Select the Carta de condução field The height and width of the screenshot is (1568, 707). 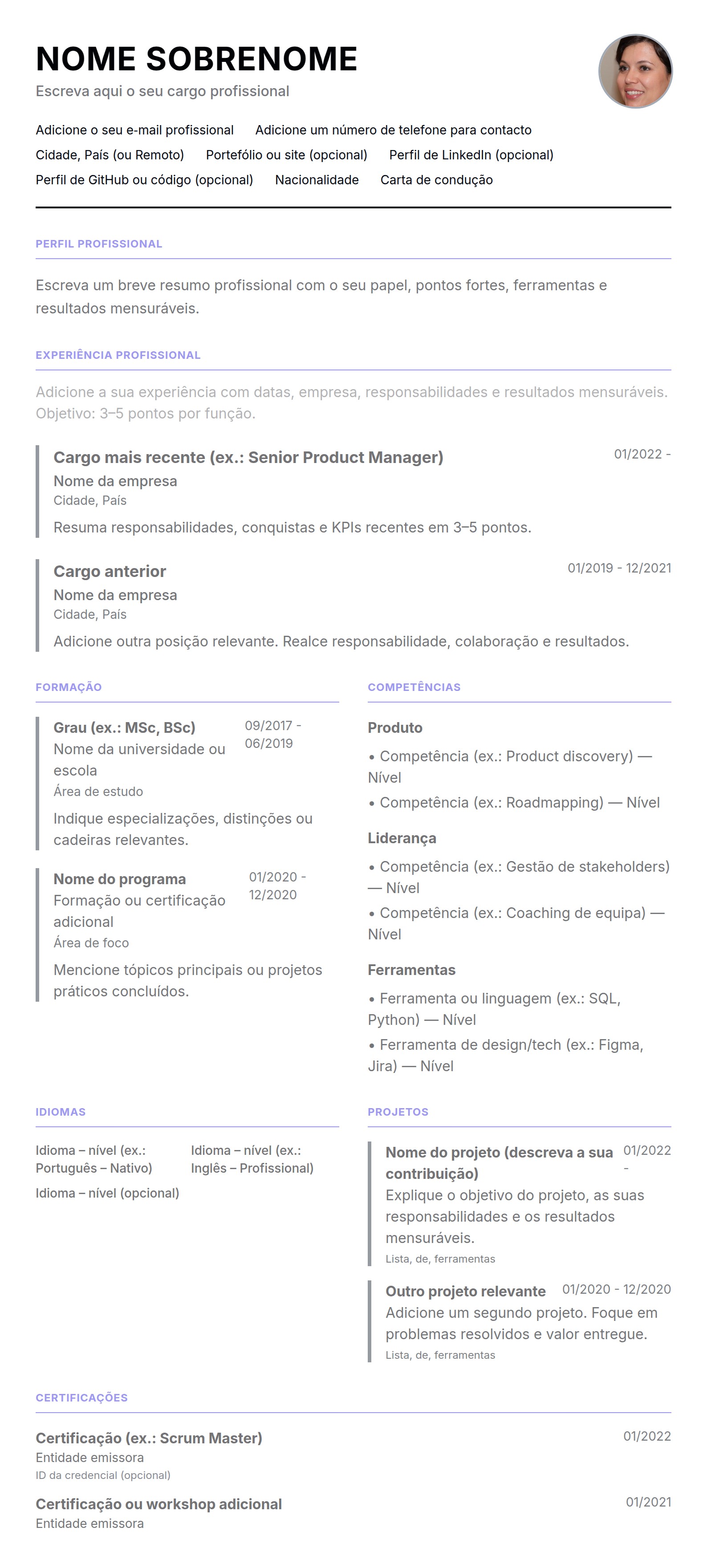point(436,180)
